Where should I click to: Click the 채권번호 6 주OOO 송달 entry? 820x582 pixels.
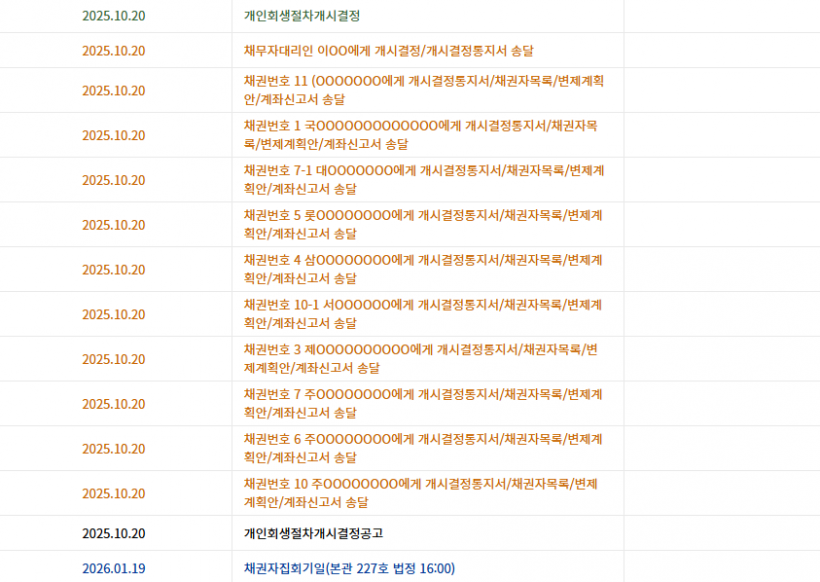point(423,448)
